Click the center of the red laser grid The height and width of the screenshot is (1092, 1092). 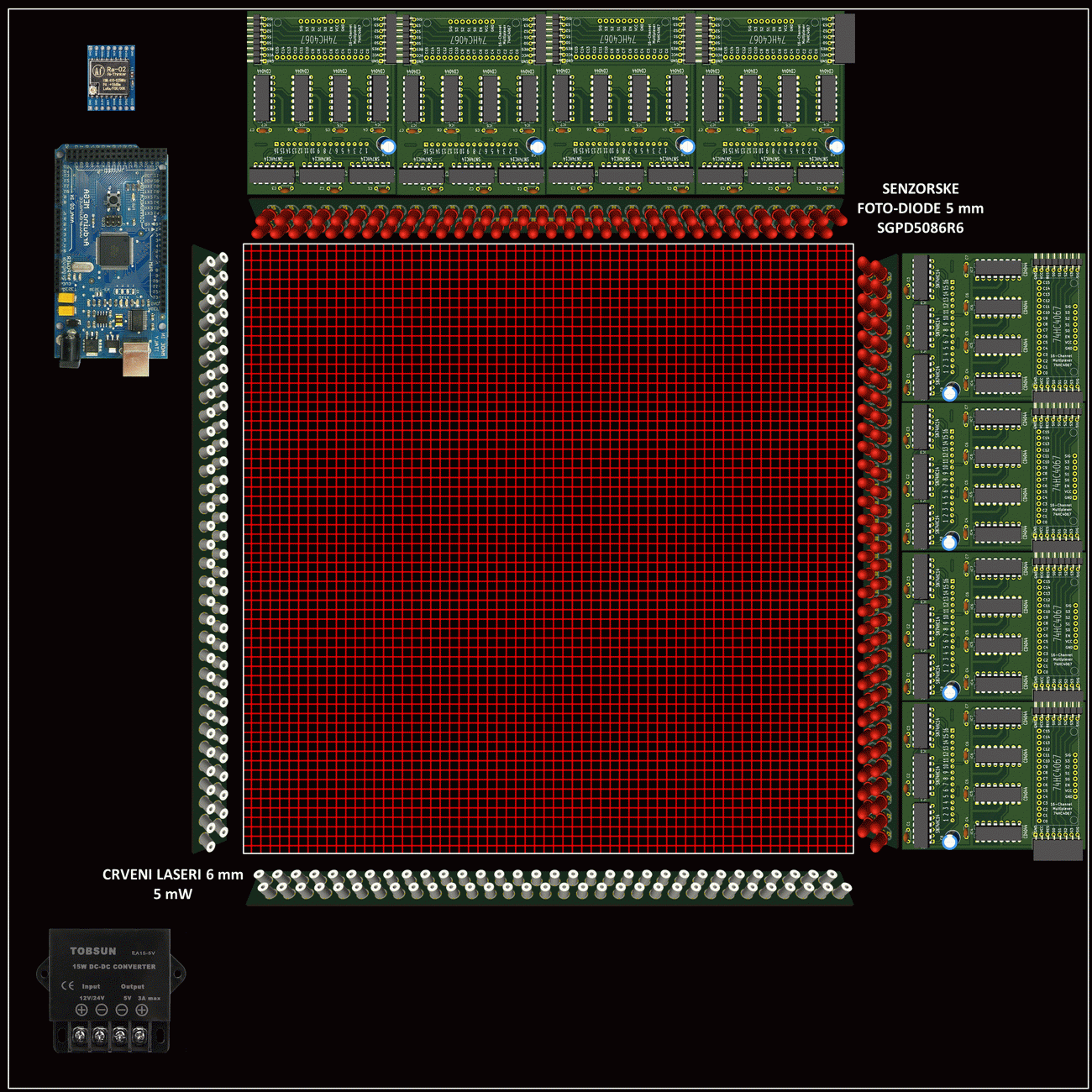tap(549, 549)
